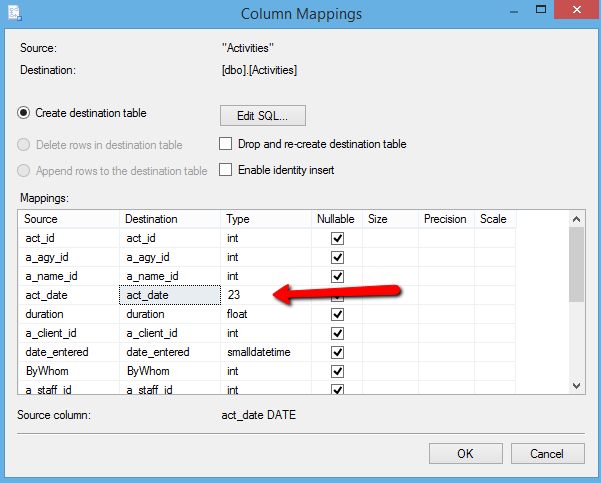Open Type dropdown for the duration row

point(266,314)
